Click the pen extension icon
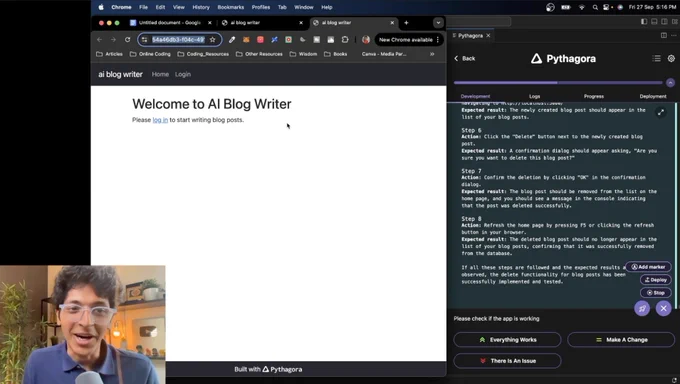The image size is (680, 384). tap(232, 39)
